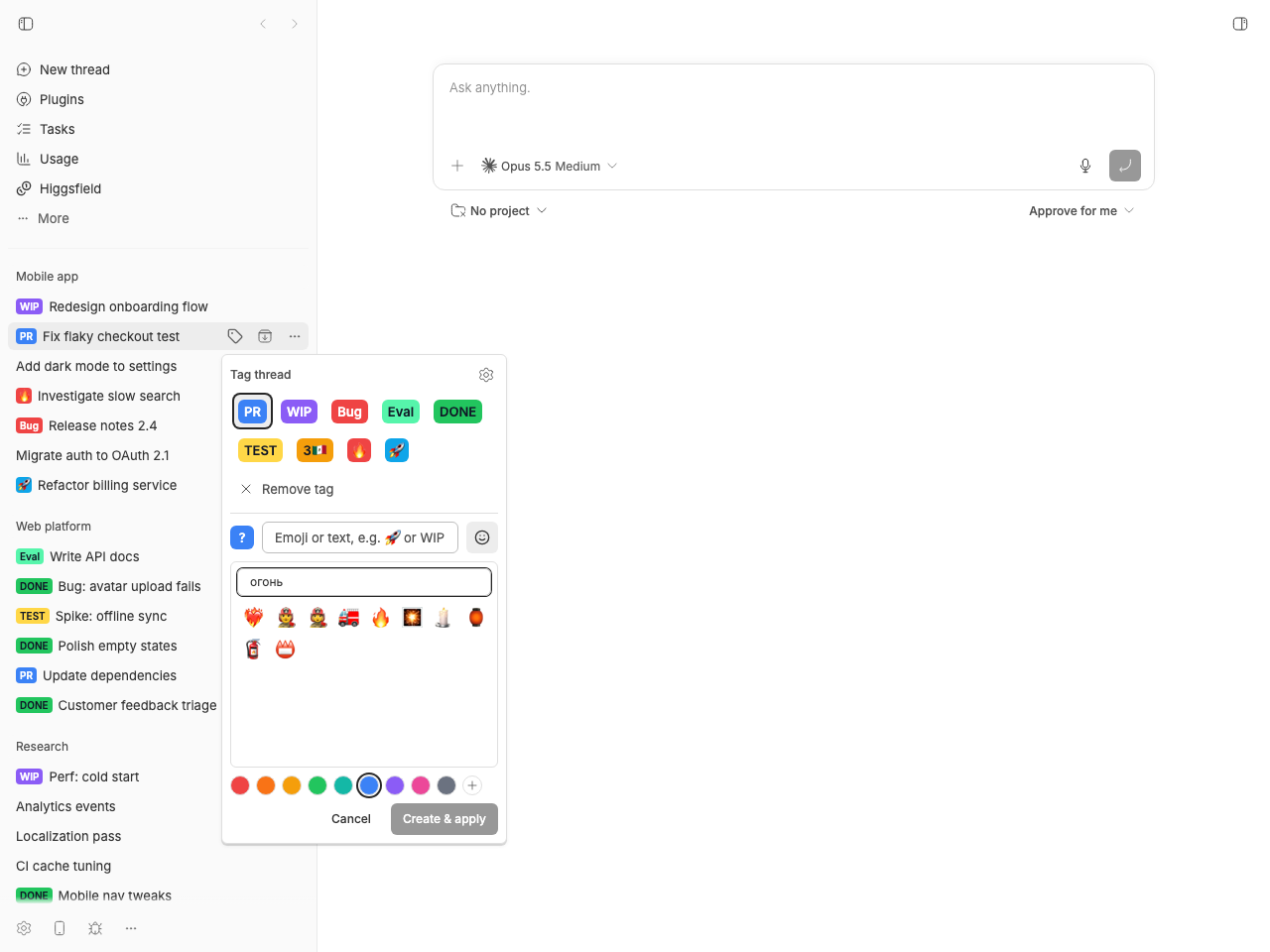Start voice input with the microphone
Image resolution: width=1270 pixels, height=952 pixels.
click(x=1085, y=166)
